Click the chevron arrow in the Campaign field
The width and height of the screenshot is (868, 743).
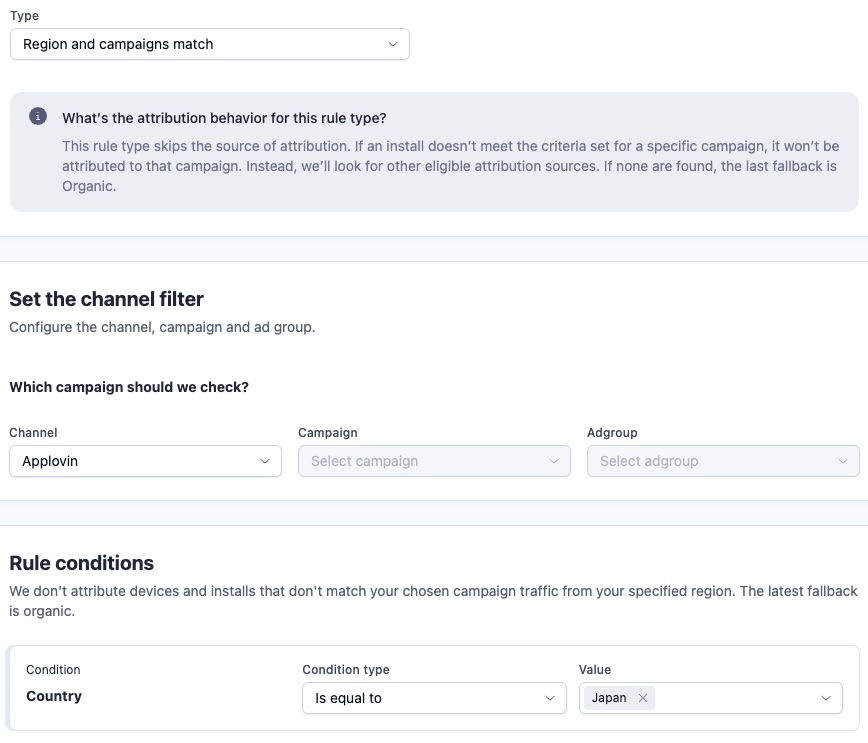(x=554, y=461)
